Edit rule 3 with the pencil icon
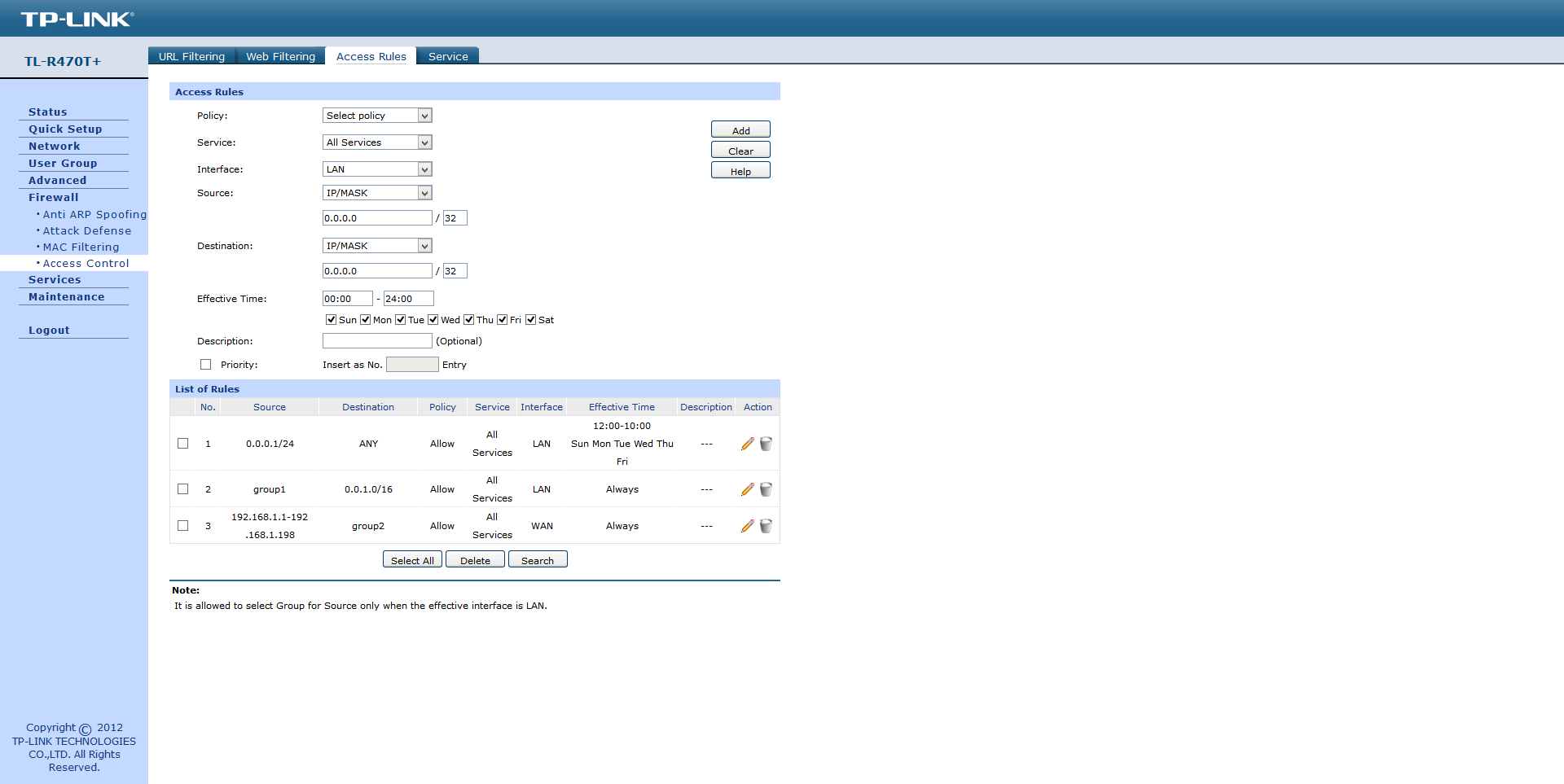Viewport: 1564px width, 784px height. click(747, 526)
